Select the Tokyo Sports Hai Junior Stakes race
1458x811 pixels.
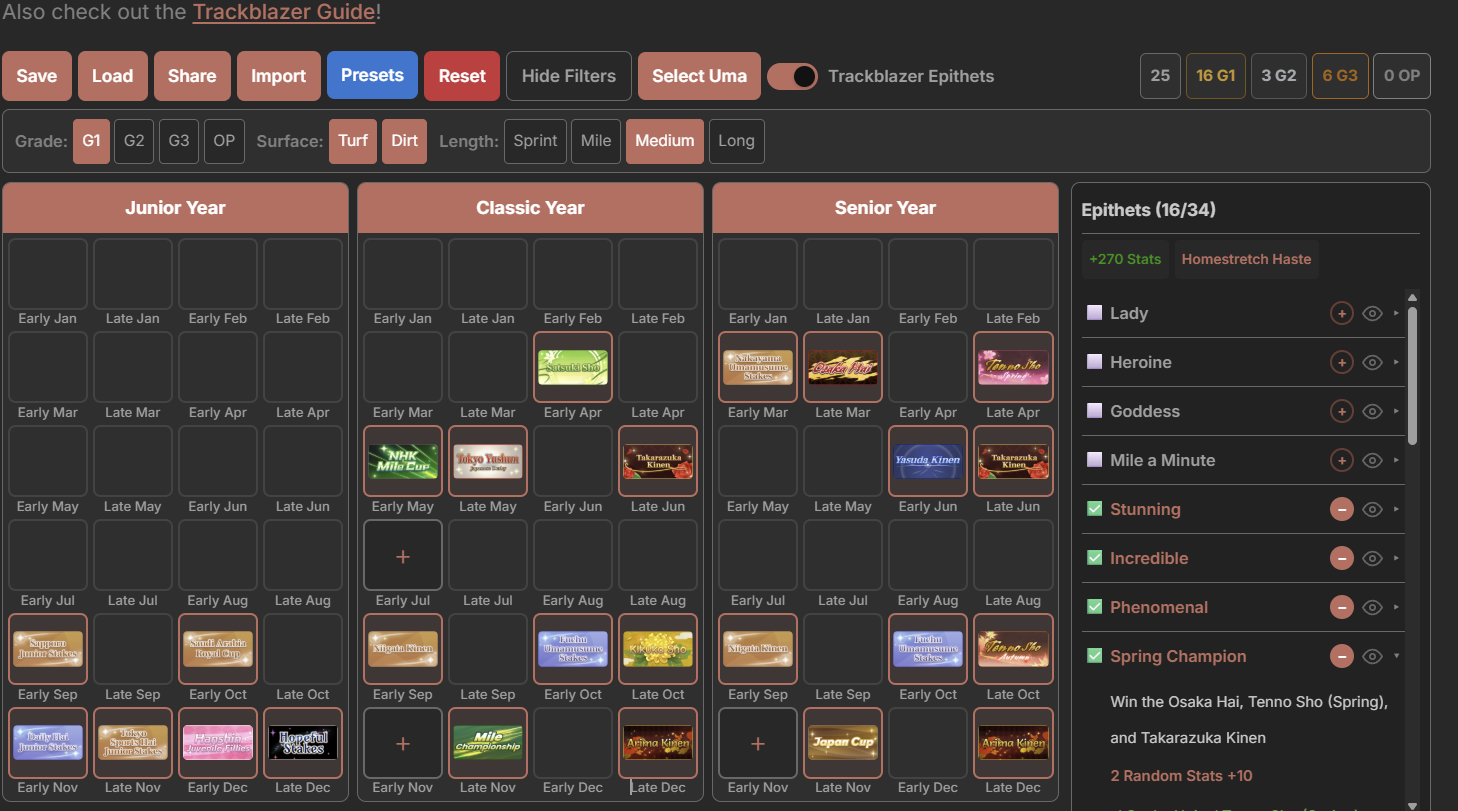click(x=133, y=742)
